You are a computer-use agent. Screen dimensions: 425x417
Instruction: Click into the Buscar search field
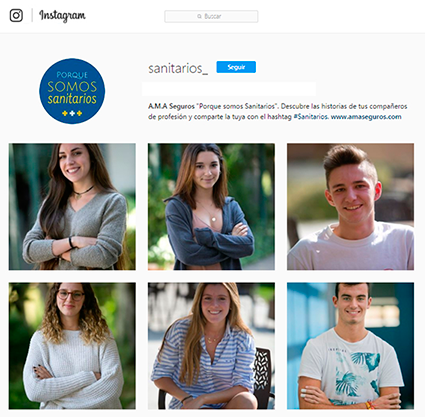point(211,16)
